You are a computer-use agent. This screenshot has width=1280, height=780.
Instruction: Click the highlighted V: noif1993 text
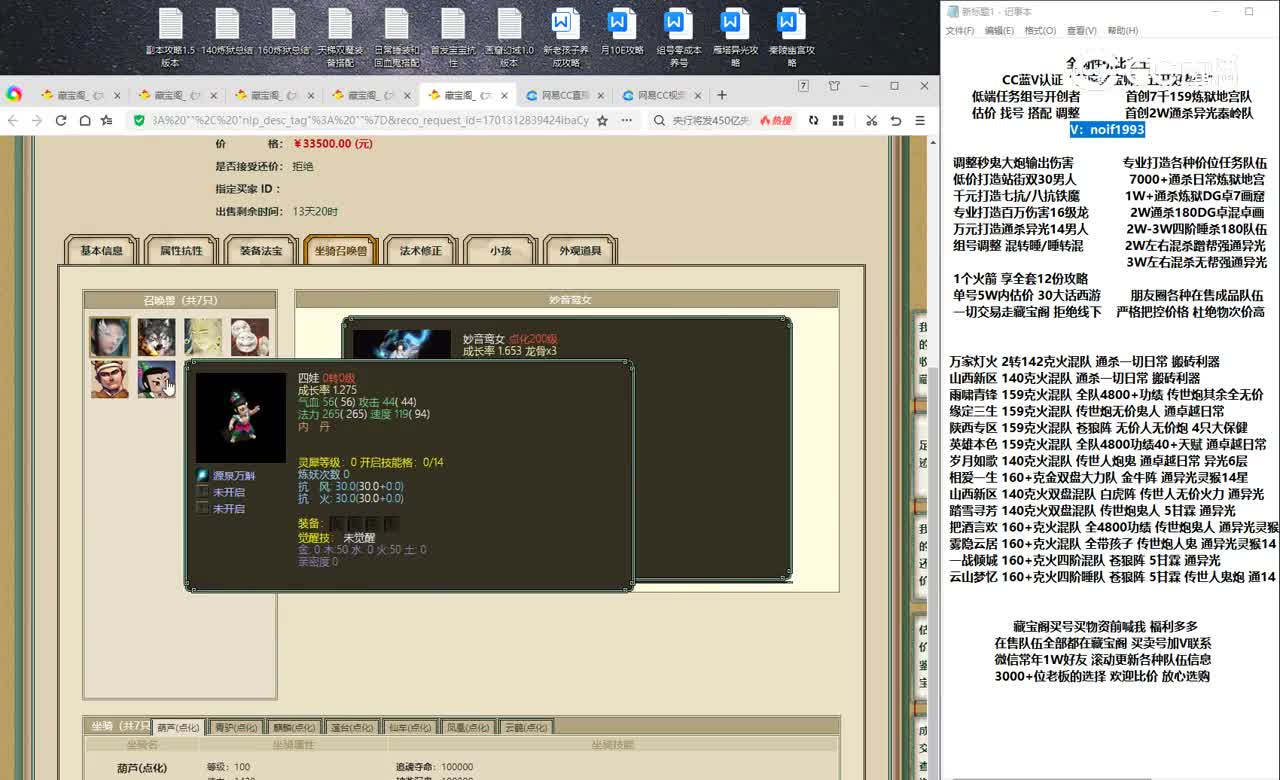pos(1107,130)
